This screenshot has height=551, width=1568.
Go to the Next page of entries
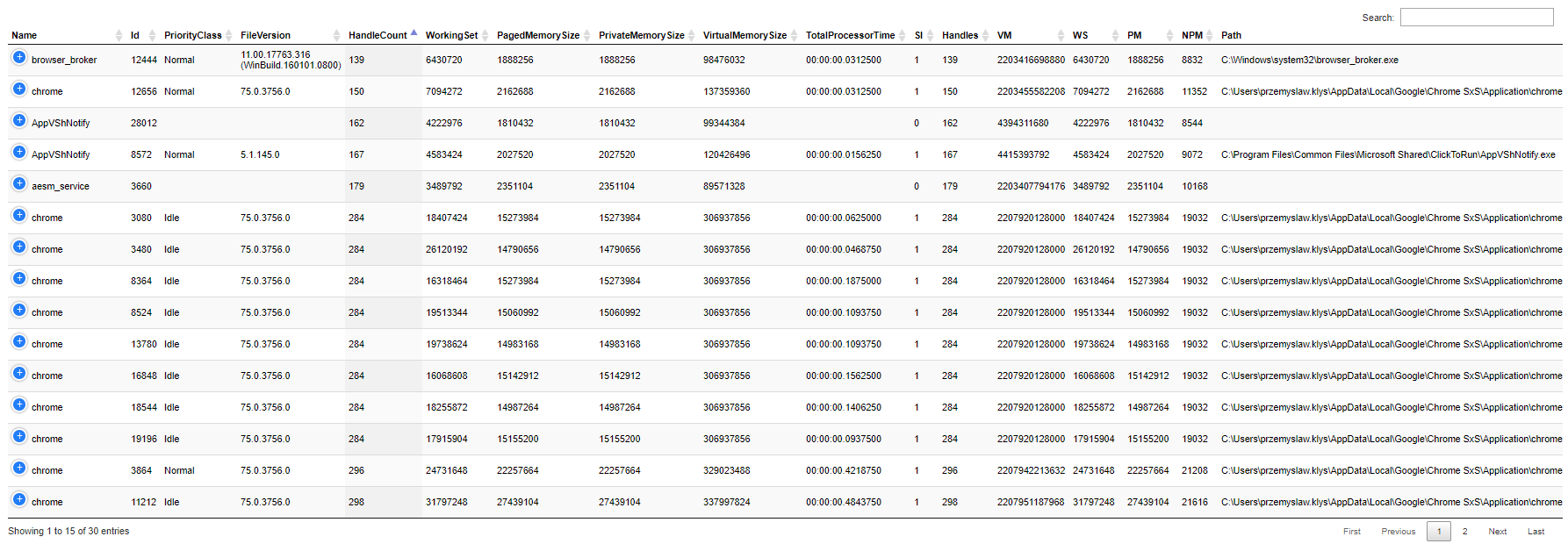pos(1497,532)
